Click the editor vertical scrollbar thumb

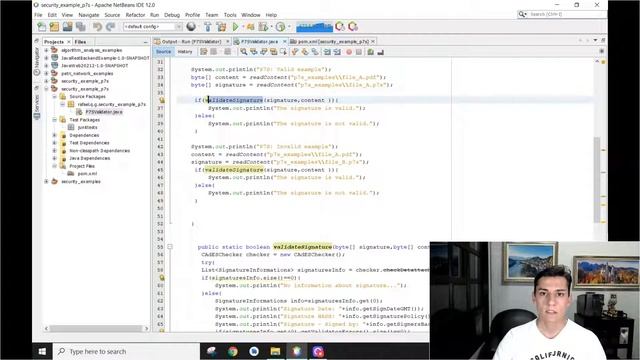pos(597,180)
